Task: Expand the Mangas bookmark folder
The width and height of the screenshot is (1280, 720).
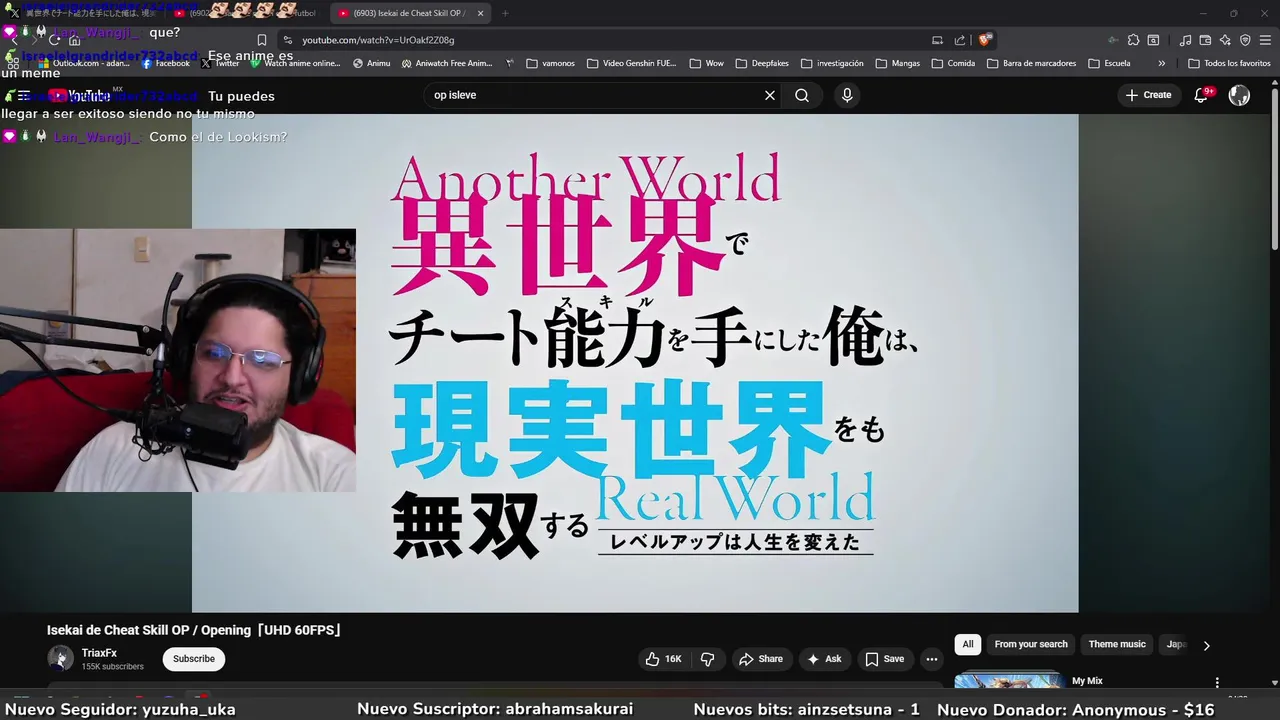Action: 898,63
